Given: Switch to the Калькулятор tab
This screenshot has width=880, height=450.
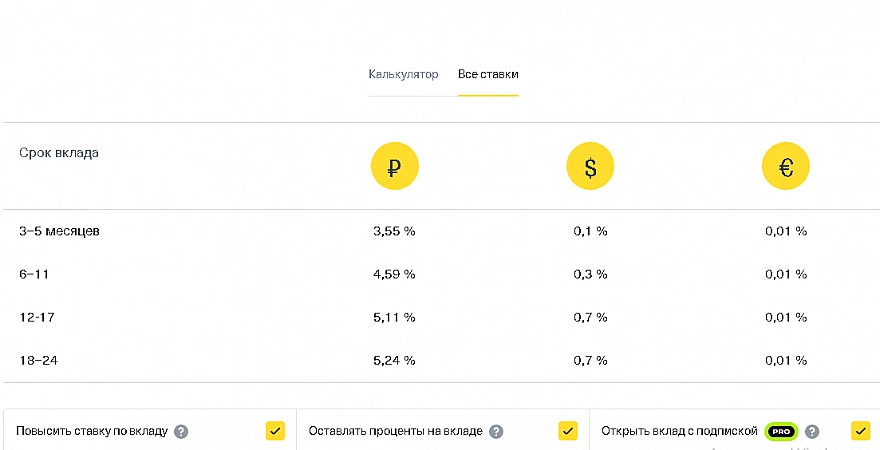Looking at the screenshot, I should tap(403, 75).
